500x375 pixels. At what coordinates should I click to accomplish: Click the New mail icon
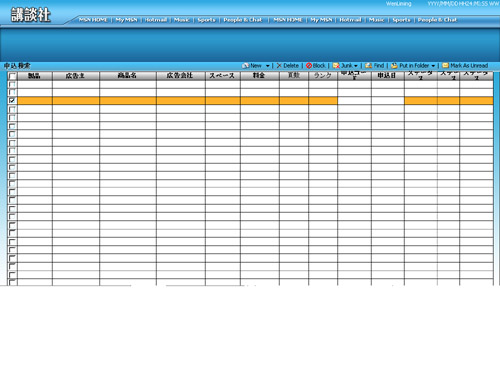tap(246, 66)
